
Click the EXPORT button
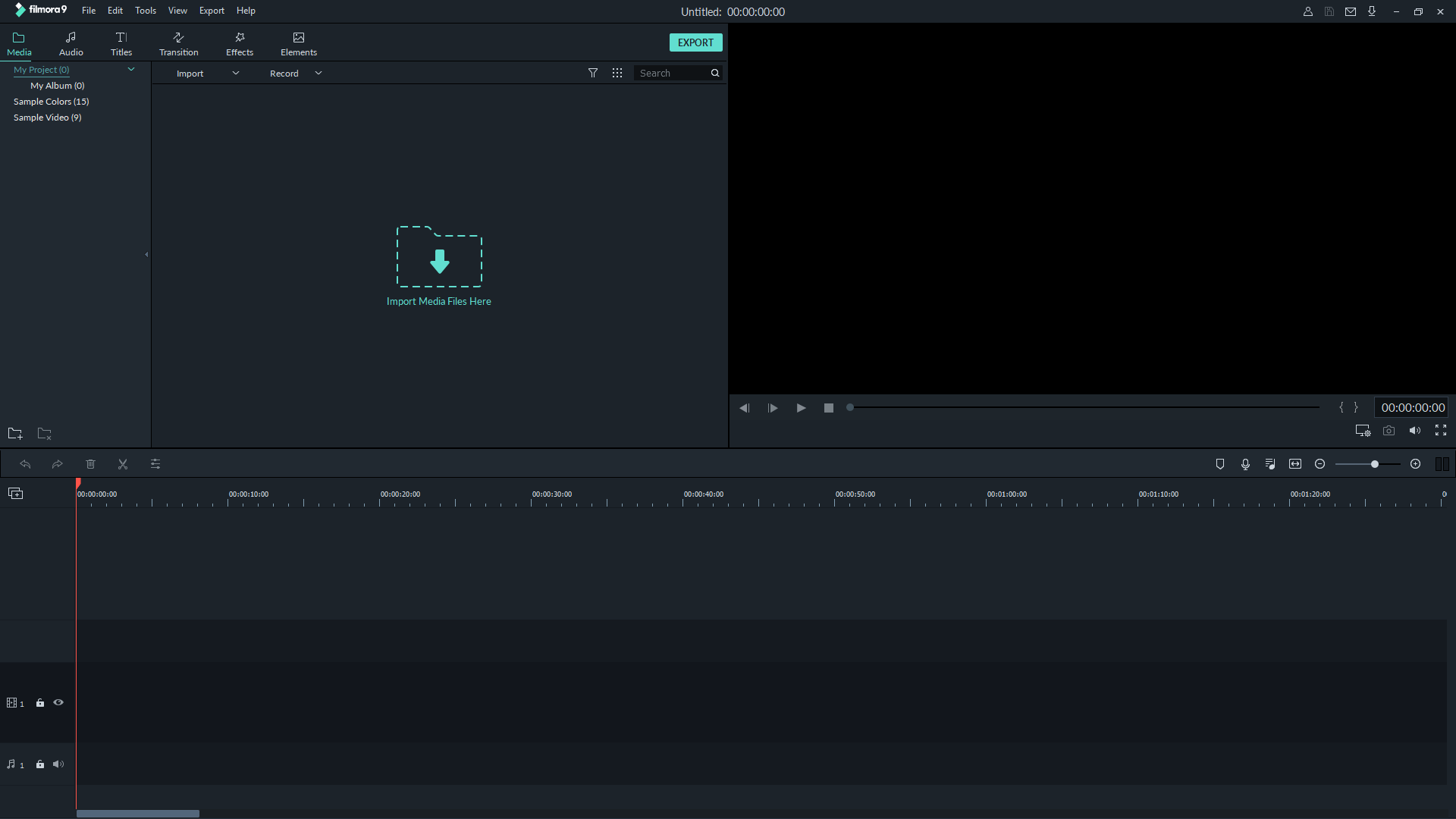tap(695, 42)
